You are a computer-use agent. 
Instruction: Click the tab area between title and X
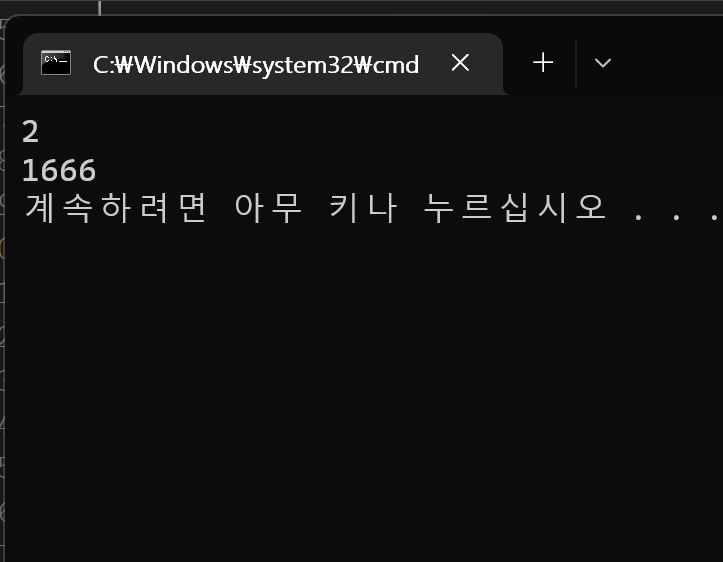point(434,64)
